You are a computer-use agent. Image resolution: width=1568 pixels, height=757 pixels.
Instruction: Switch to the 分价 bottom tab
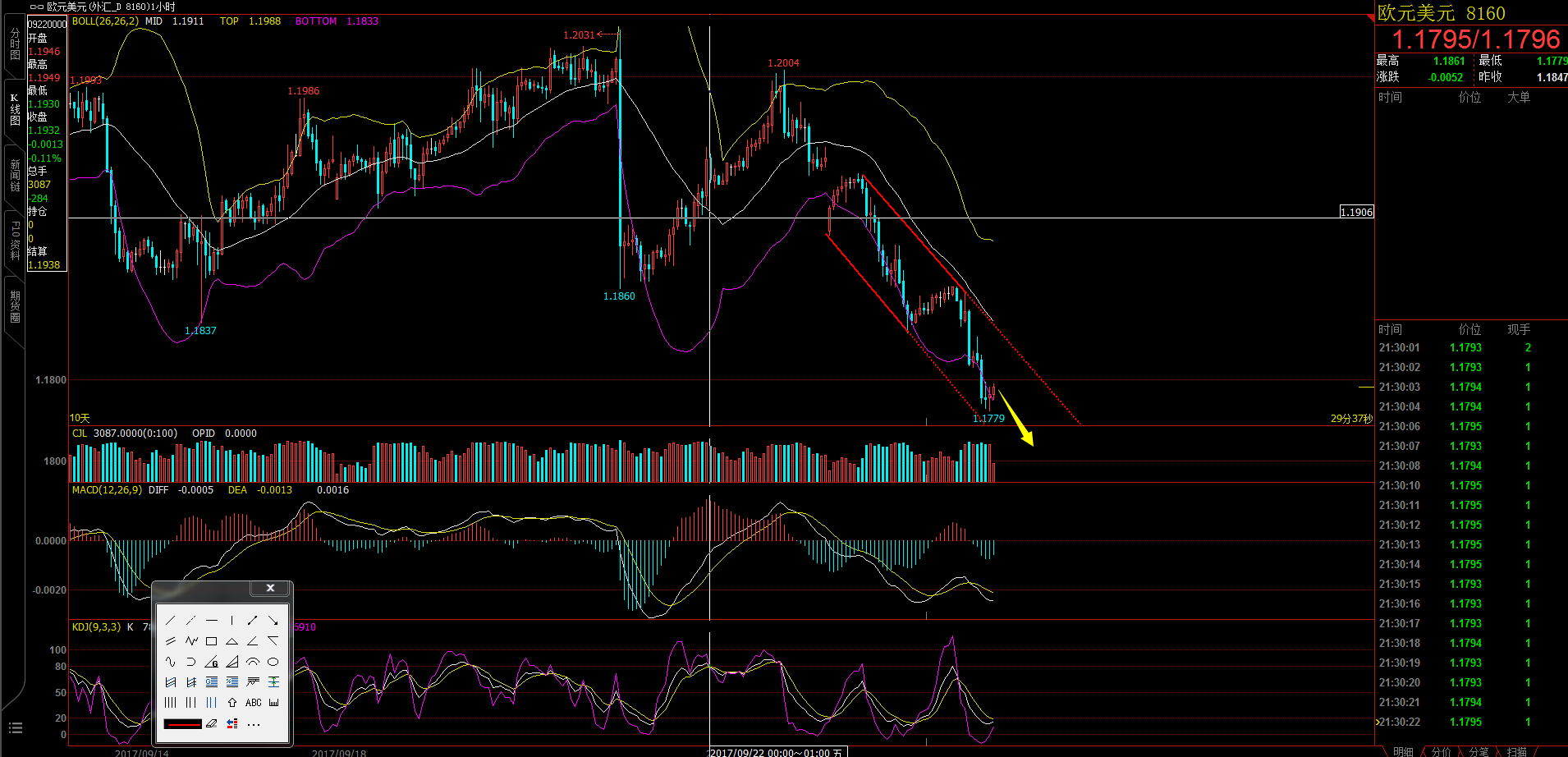pos(1441,751)
